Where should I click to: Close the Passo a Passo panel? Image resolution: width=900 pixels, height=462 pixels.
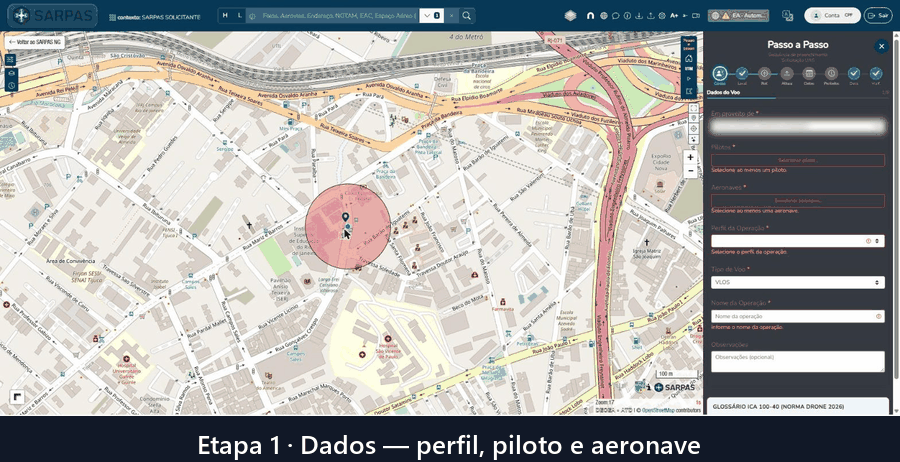(x=882, y=46)
